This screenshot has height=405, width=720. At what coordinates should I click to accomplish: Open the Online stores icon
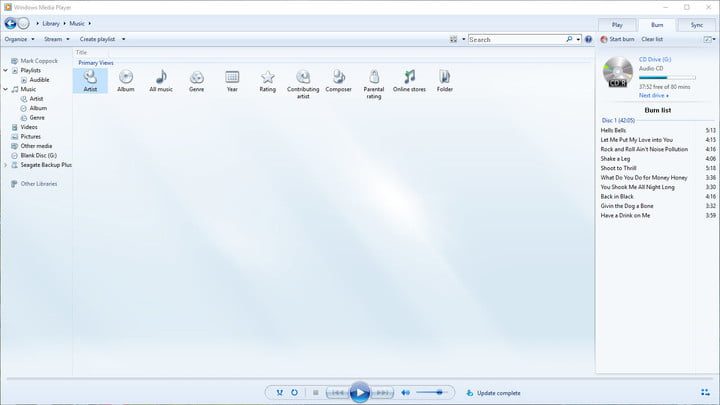(408, 78)
